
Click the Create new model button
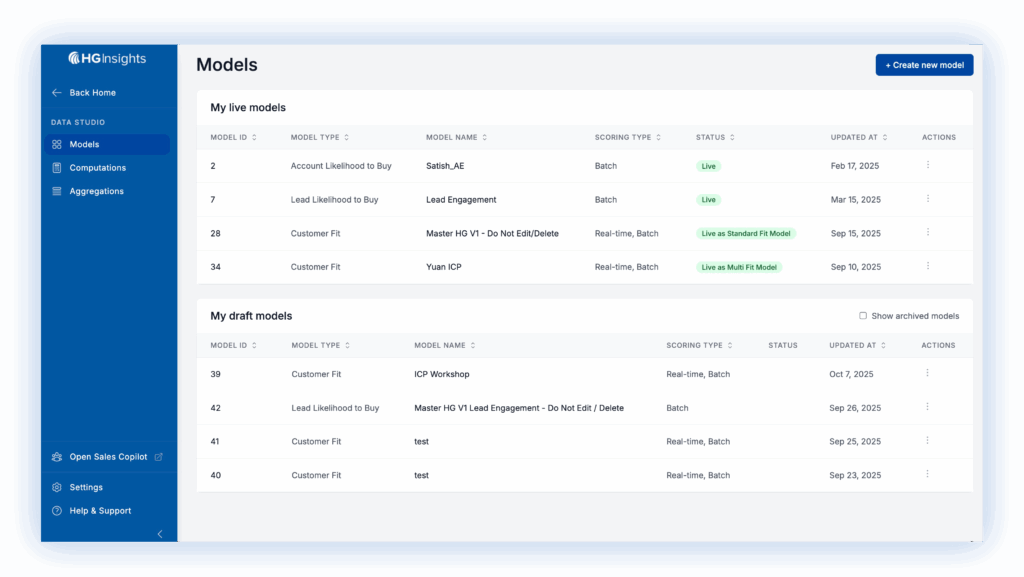pos(924,64)
